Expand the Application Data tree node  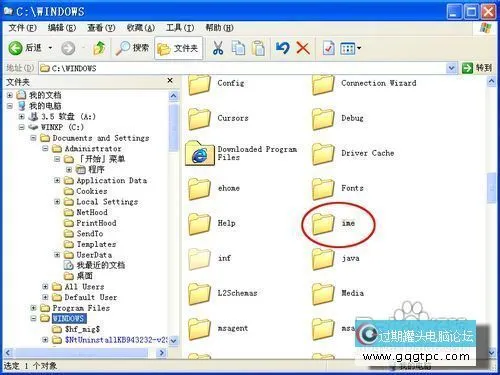coord(57,180)
